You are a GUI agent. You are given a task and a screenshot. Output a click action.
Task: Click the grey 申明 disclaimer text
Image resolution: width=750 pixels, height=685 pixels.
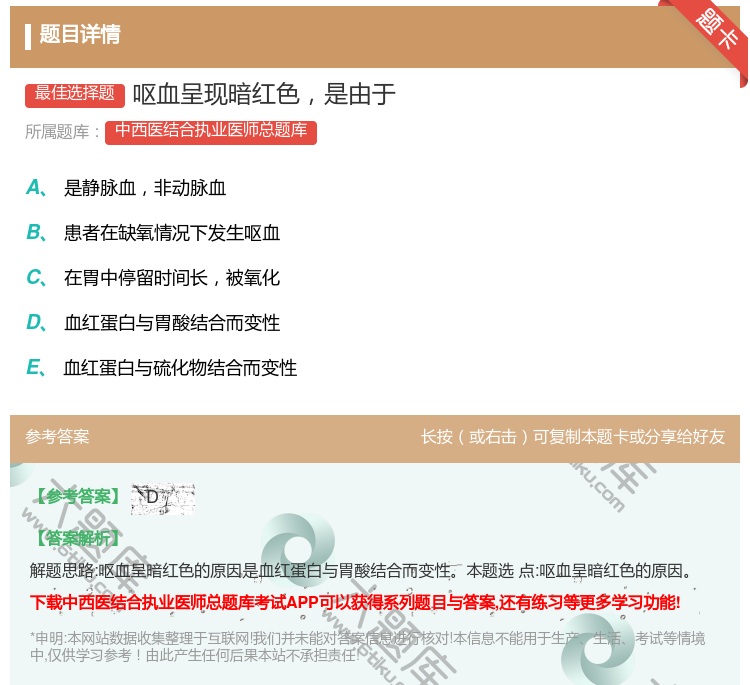pyautogui.click(x=367, y=646)
